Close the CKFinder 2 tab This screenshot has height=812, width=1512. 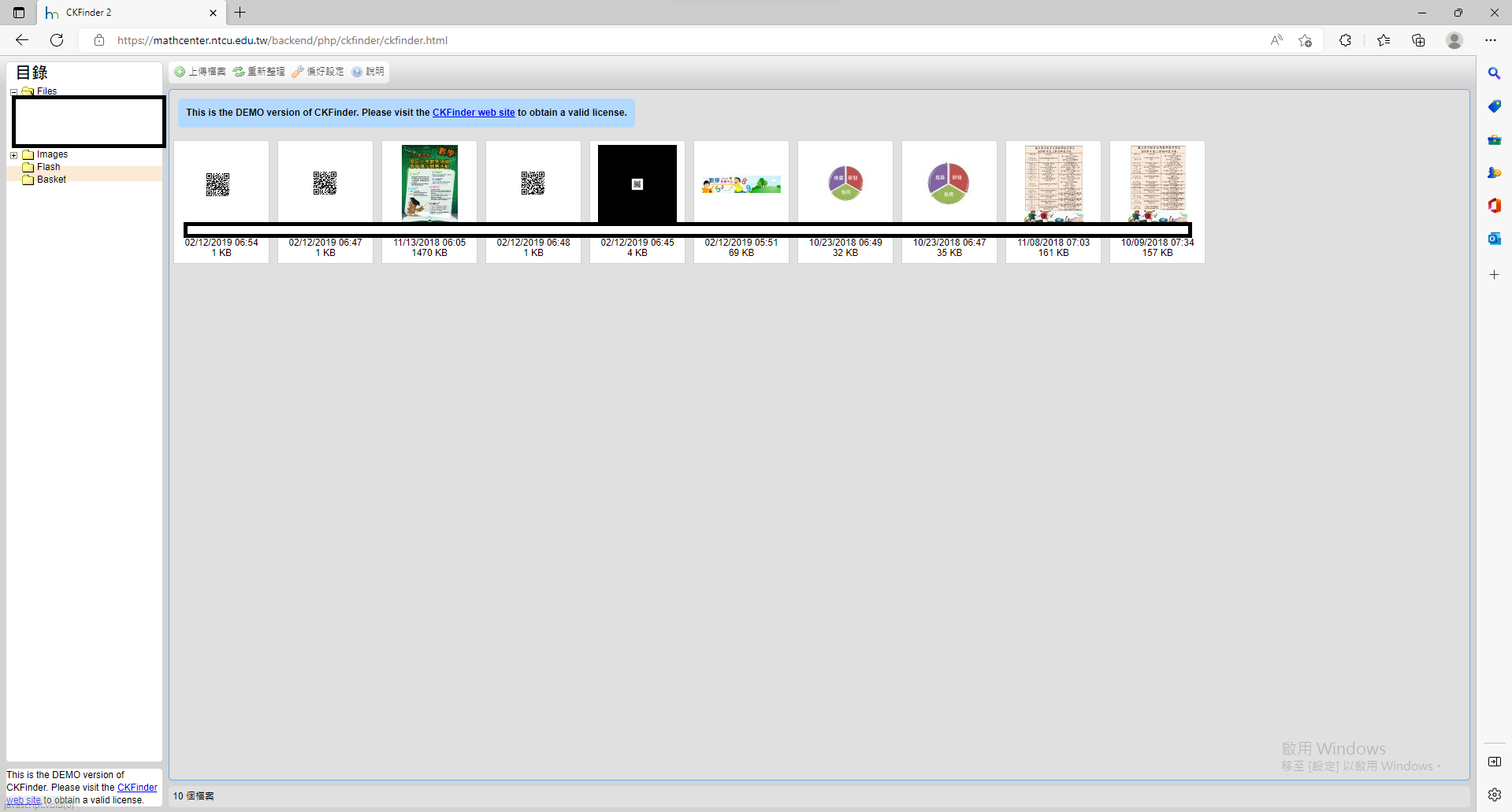tap(213, 13)
